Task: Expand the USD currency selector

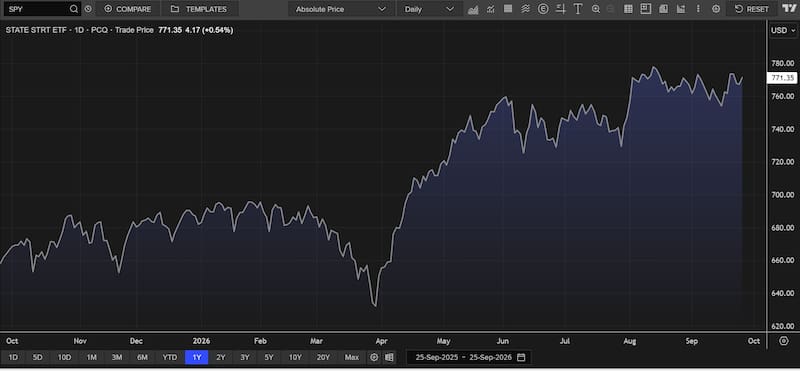Action: coord(783,31)
